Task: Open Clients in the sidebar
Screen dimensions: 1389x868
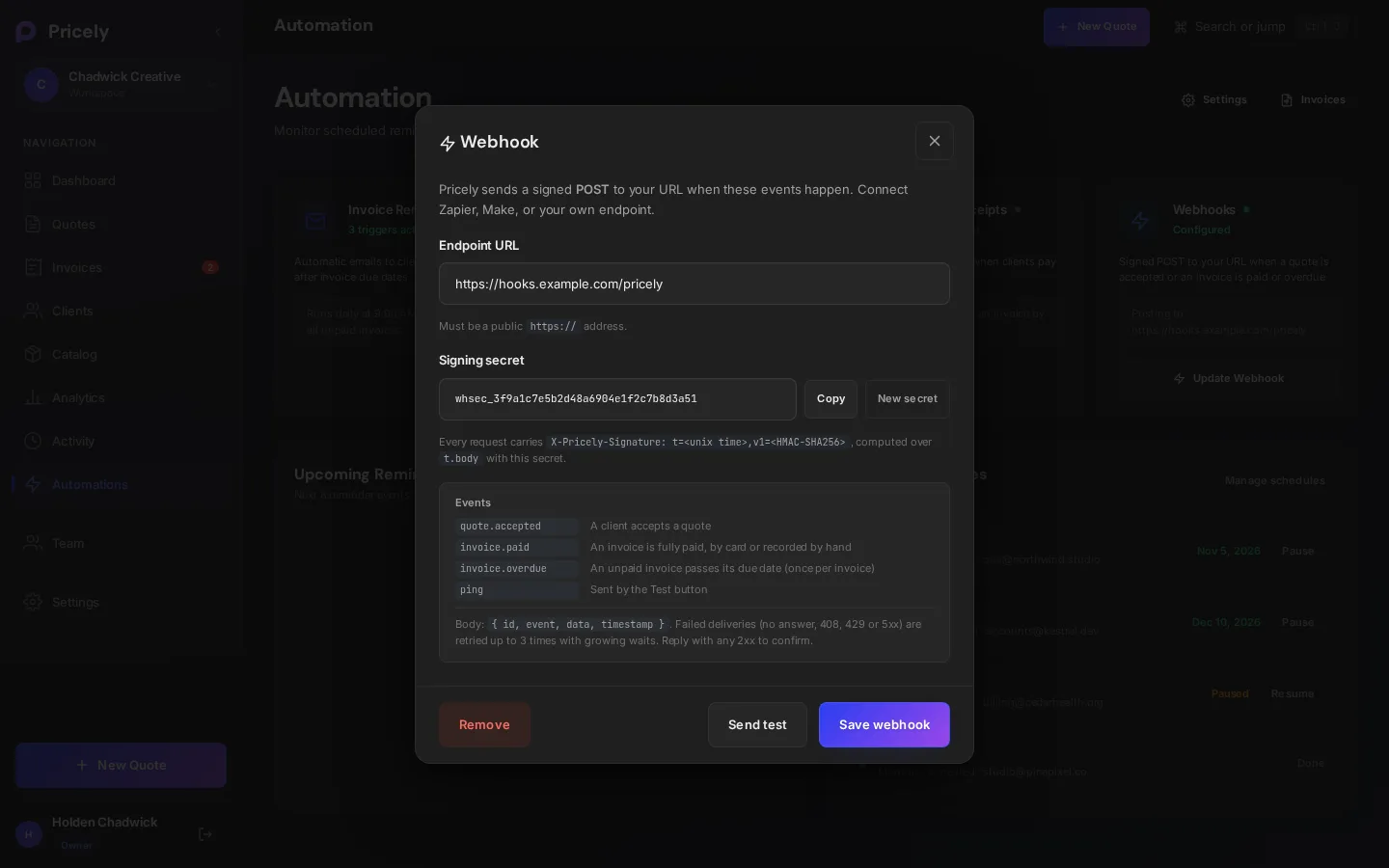Action: 121,311
